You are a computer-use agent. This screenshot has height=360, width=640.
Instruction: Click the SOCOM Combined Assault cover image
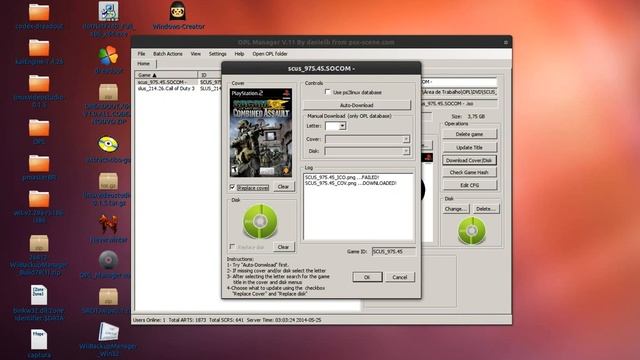261,133
